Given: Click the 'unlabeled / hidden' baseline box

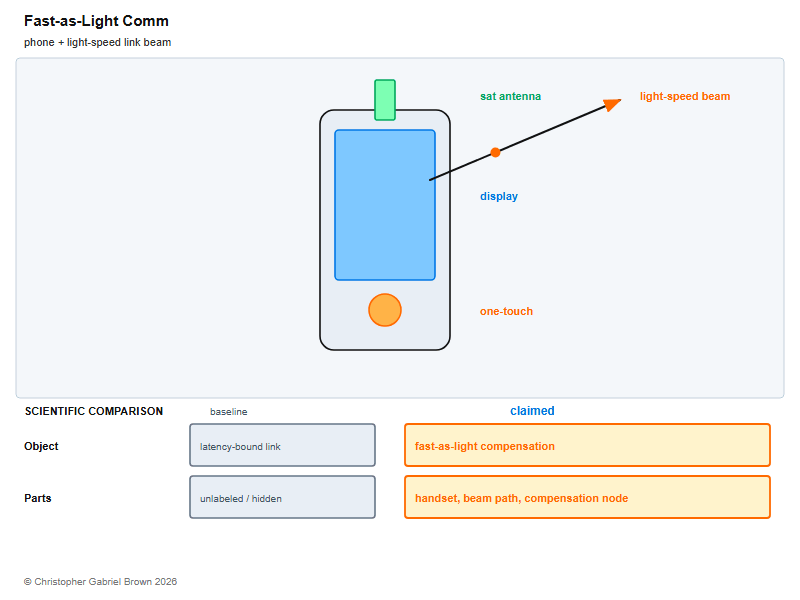Looking at the screenshot, I should pyautogui.click(x=282, y=497).
